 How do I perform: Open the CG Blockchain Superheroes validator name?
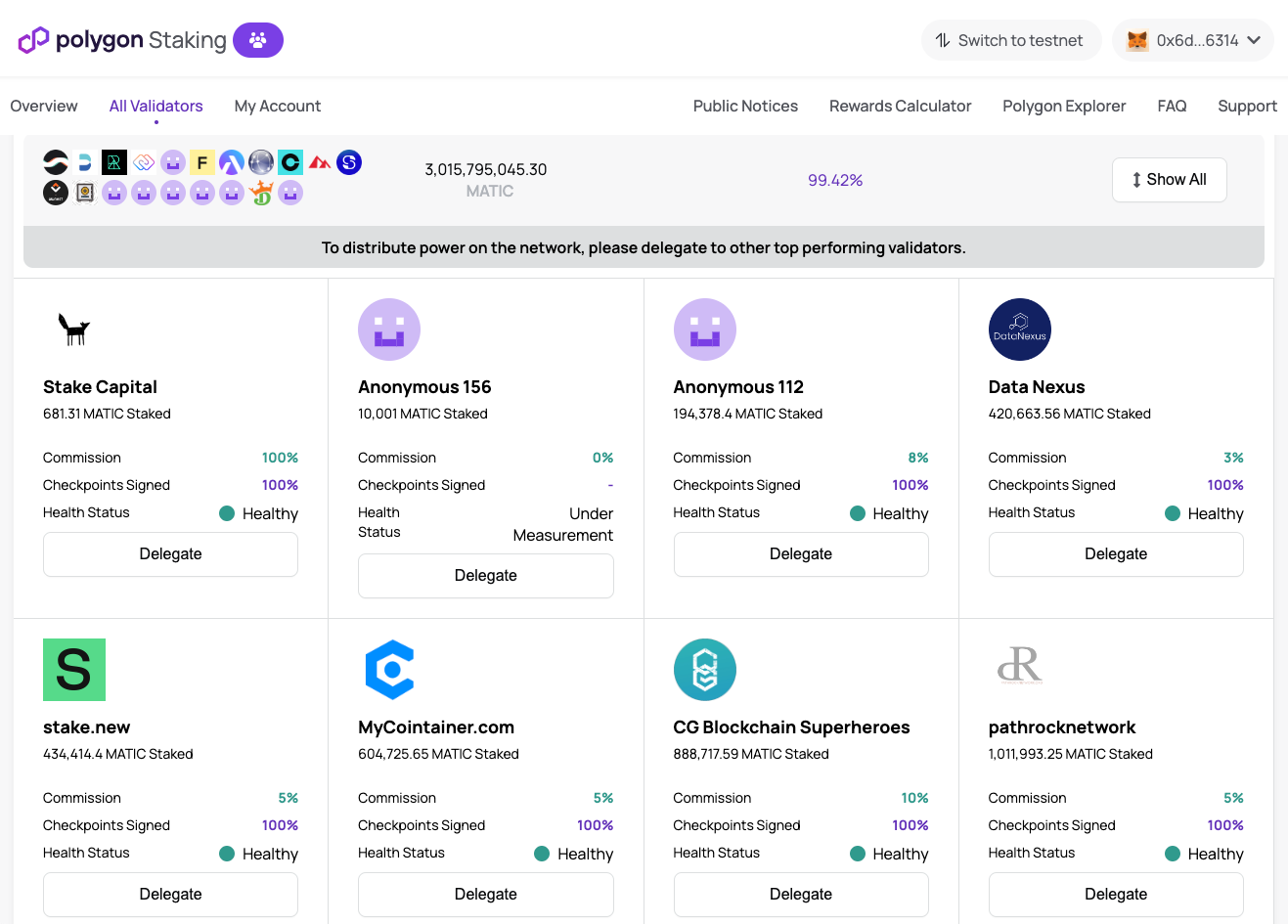pos(791,727)
